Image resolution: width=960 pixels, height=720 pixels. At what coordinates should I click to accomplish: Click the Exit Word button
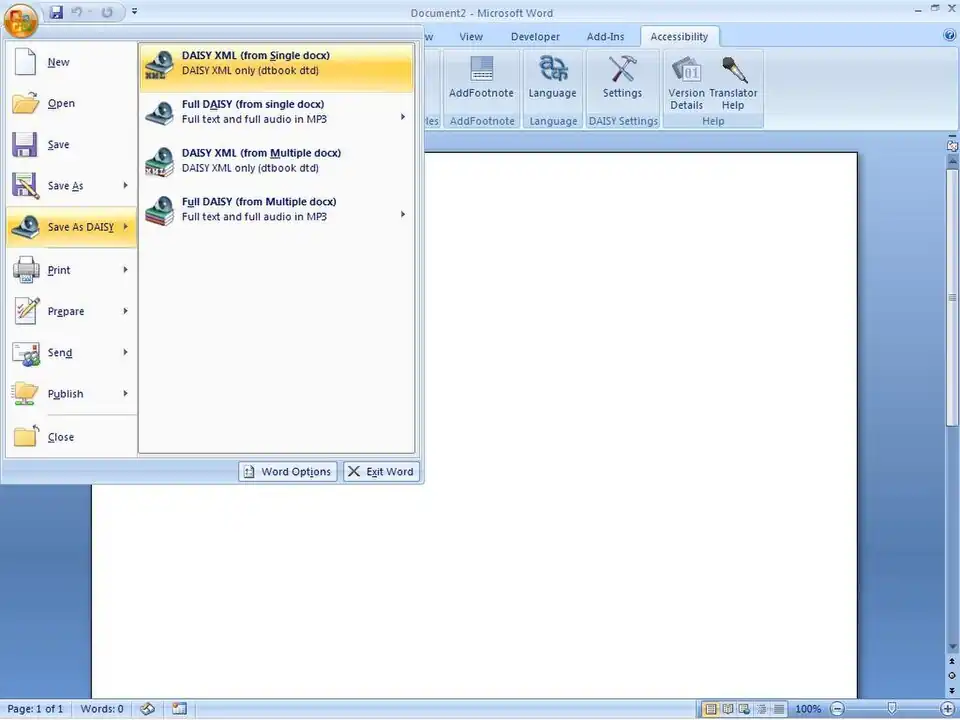(x=381, y=472)
